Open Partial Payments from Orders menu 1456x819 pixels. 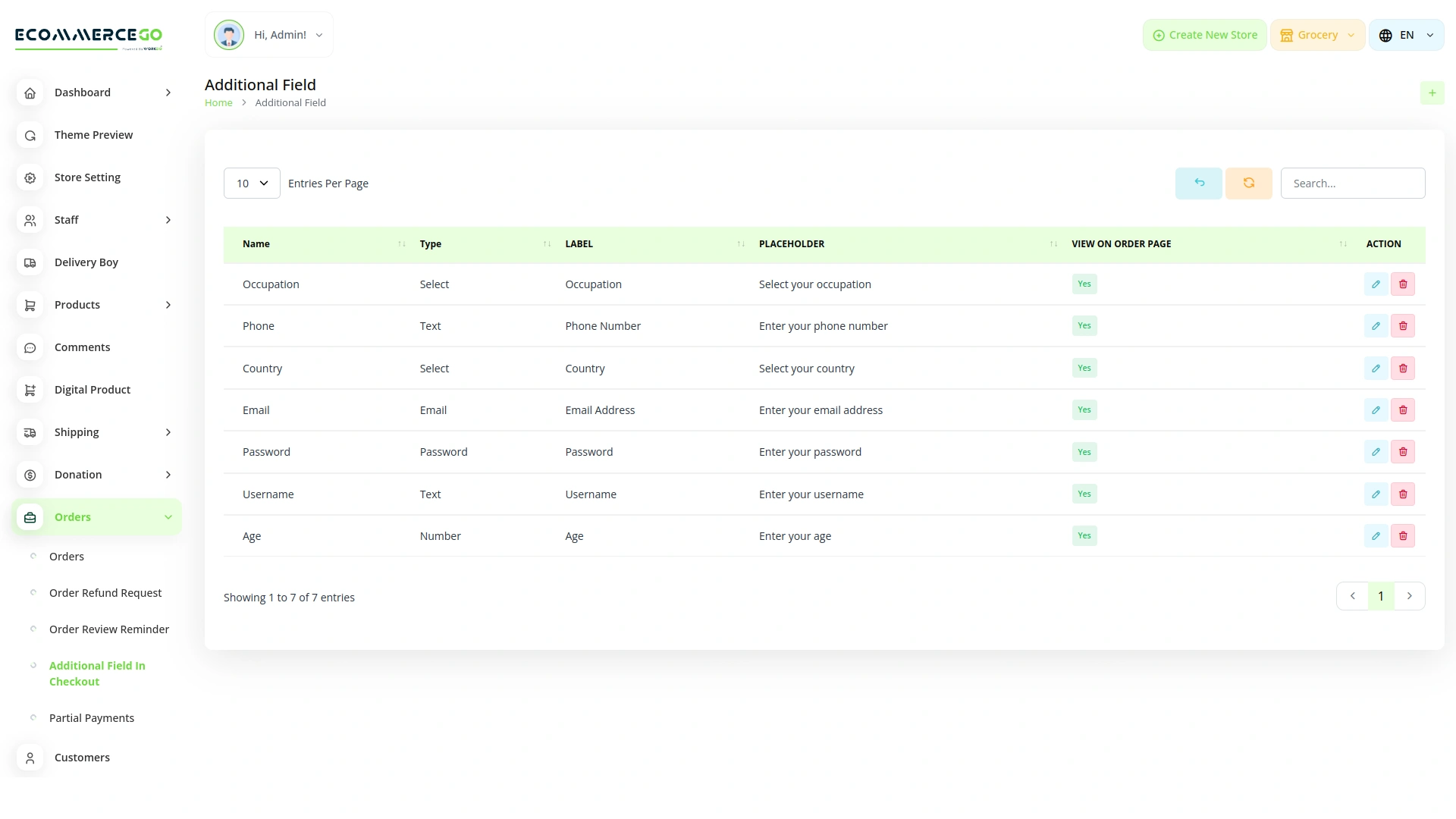[91, 717]
